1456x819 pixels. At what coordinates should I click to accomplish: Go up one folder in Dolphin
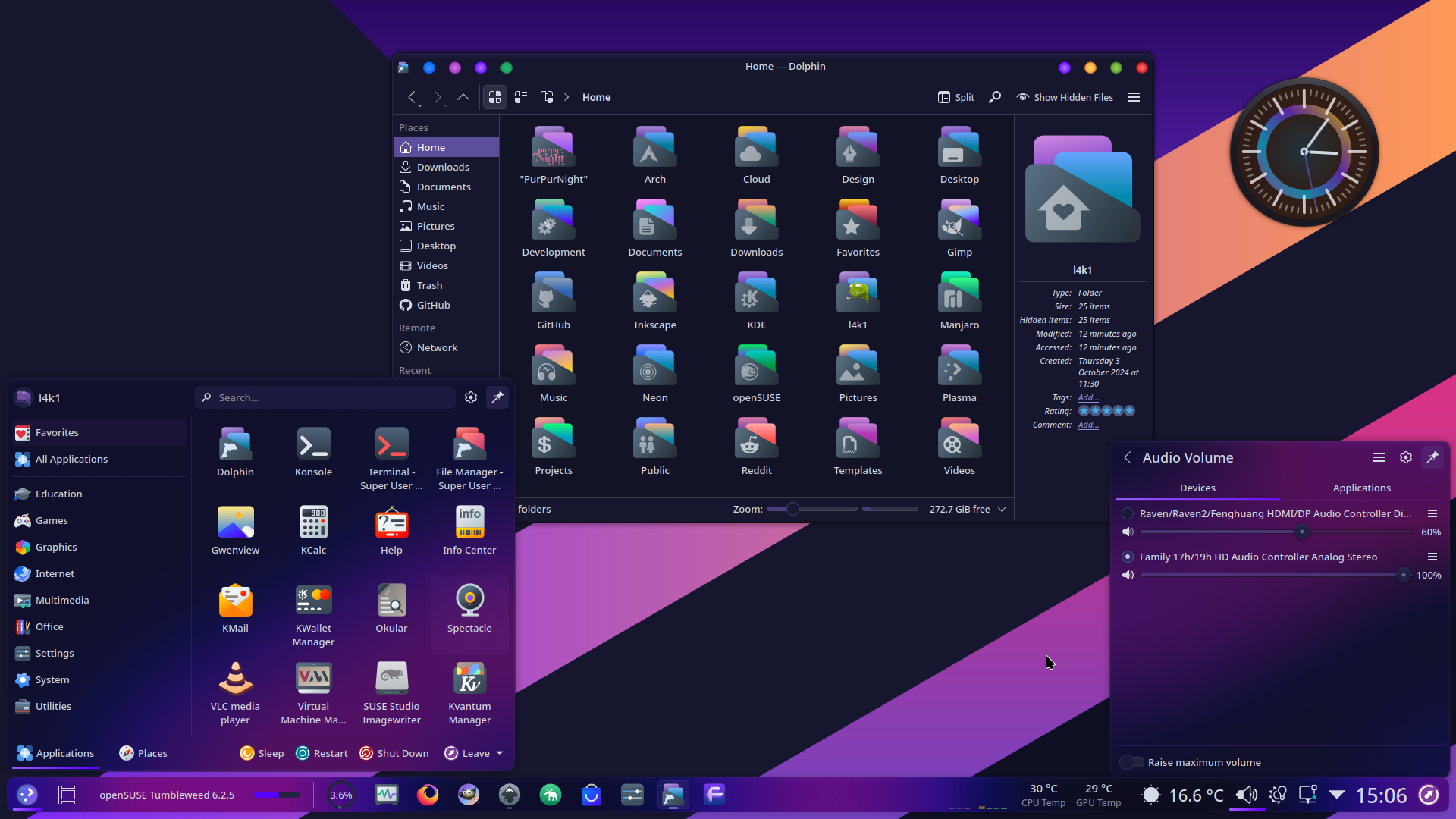click(463, 97)
